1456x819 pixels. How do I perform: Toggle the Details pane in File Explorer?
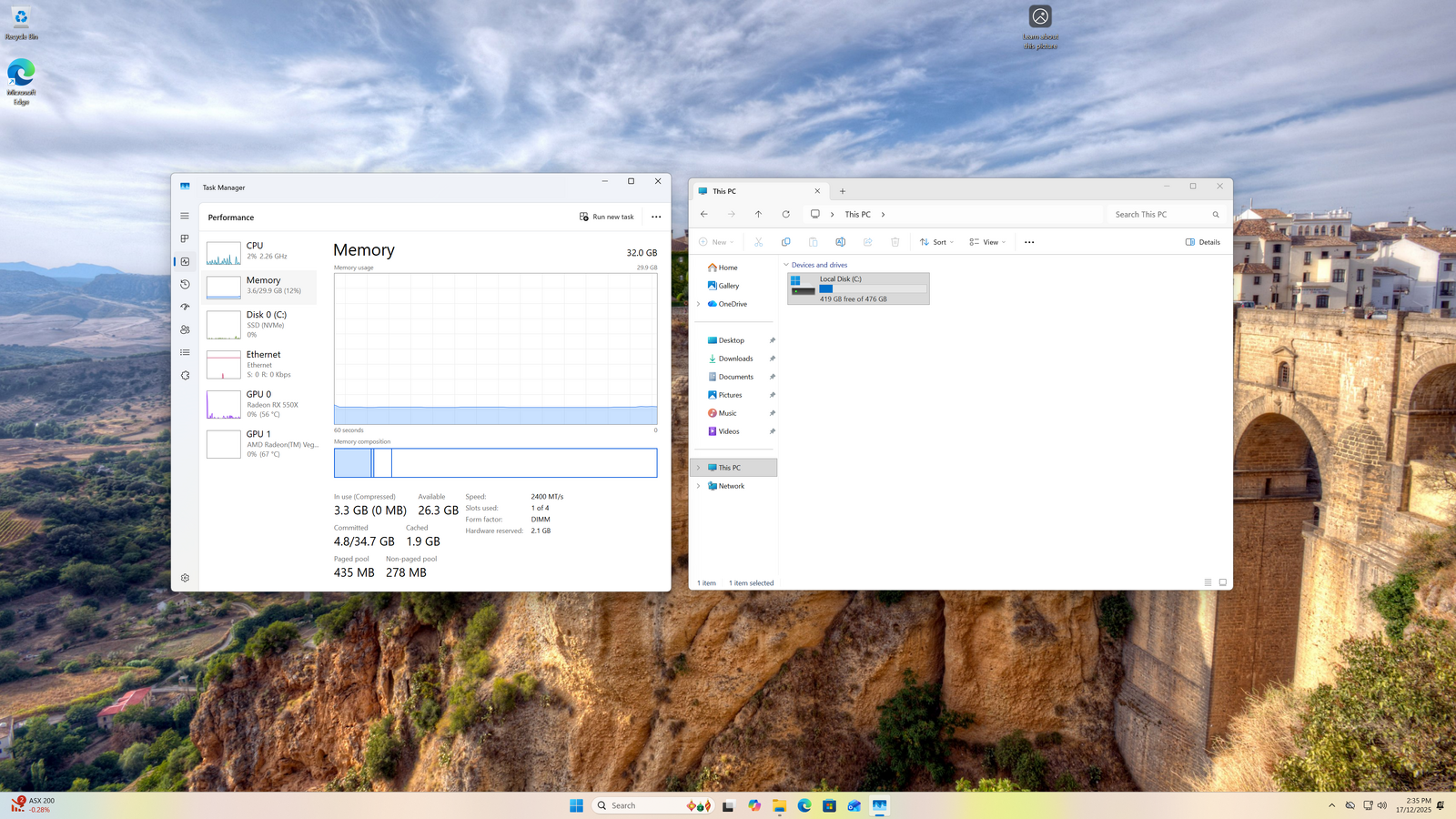1202,242
